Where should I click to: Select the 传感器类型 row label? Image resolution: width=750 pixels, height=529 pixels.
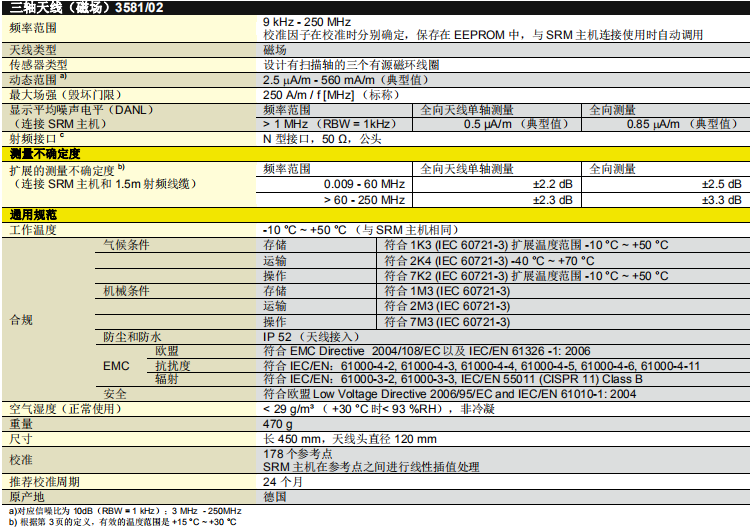[39, 64]
